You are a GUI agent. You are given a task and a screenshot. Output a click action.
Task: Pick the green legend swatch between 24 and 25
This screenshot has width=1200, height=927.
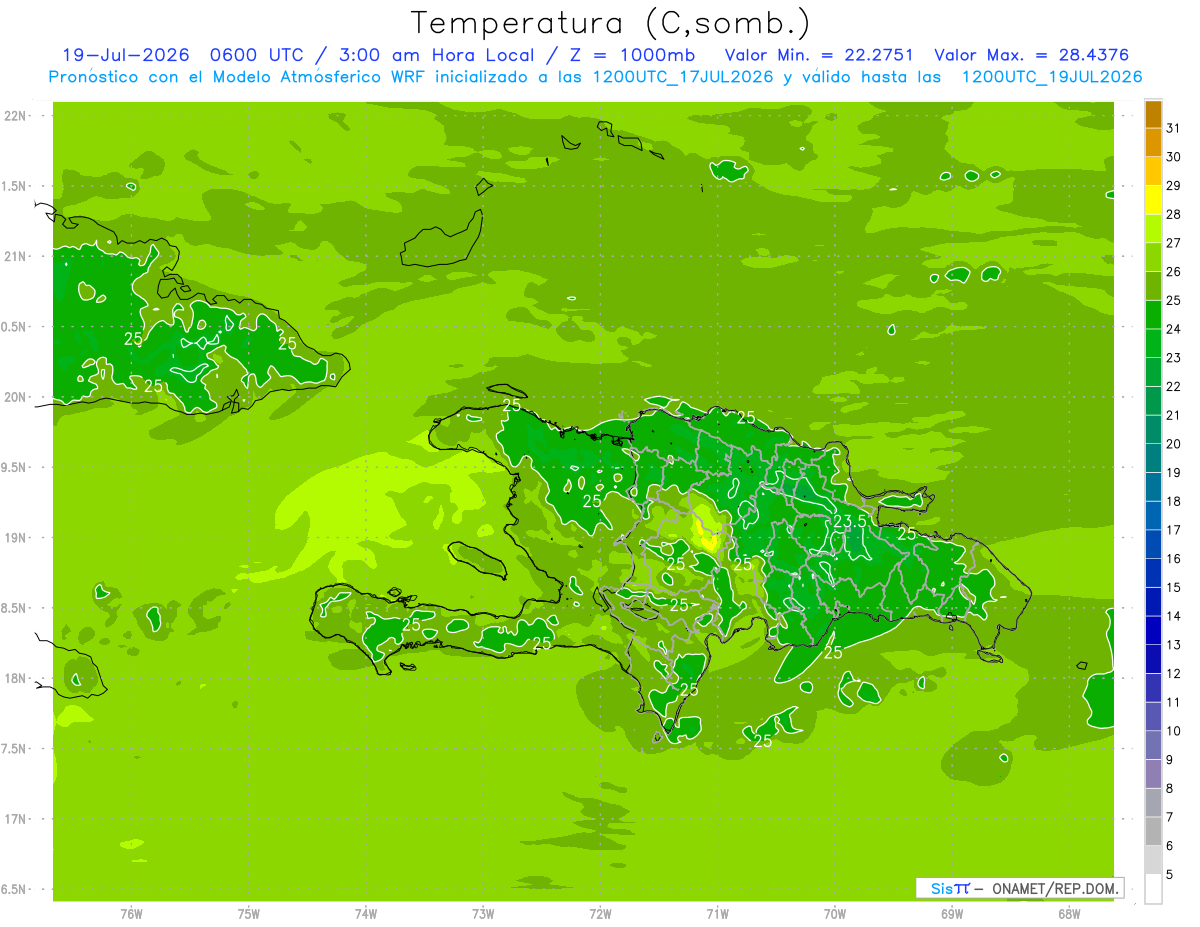(x=1153, y=315)
